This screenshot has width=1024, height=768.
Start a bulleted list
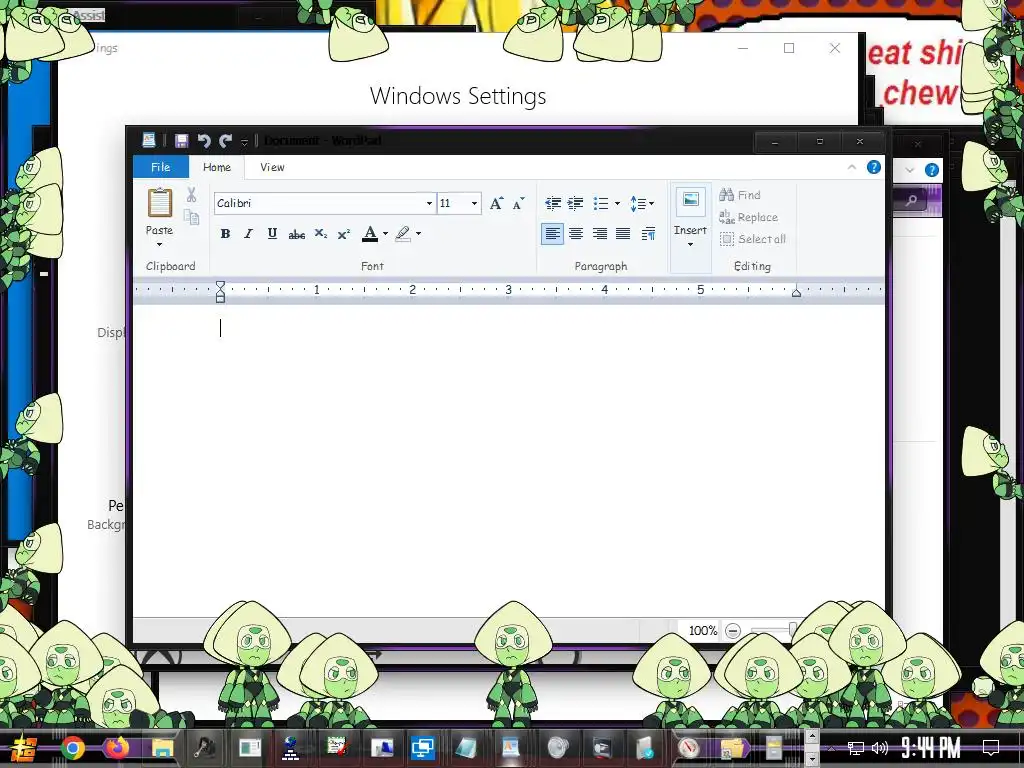[601, 203]
